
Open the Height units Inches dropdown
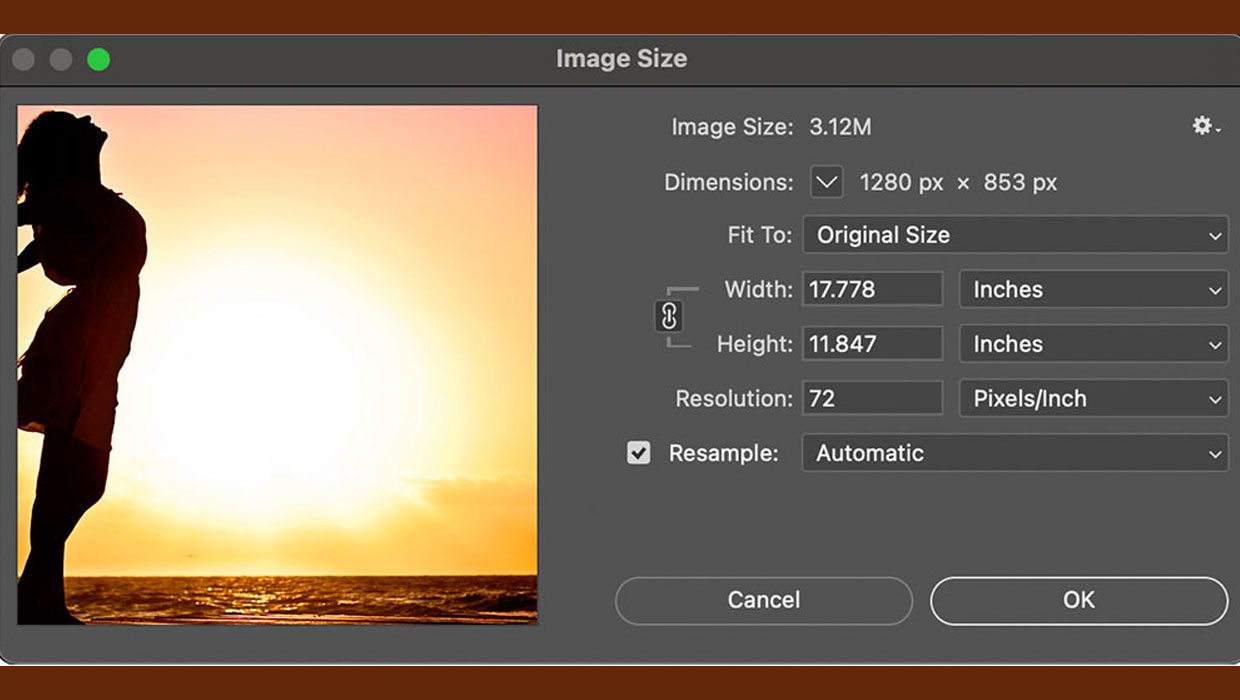1093,344
